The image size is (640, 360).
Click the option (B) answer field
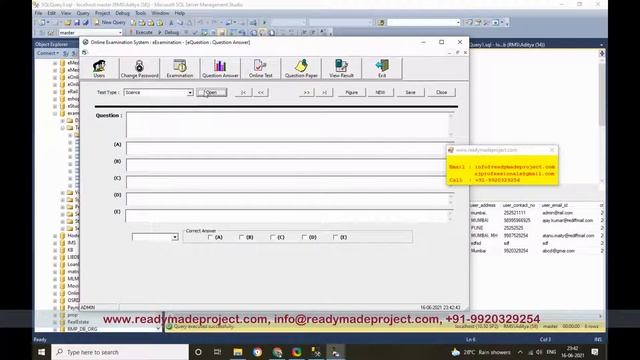(287, 165)
